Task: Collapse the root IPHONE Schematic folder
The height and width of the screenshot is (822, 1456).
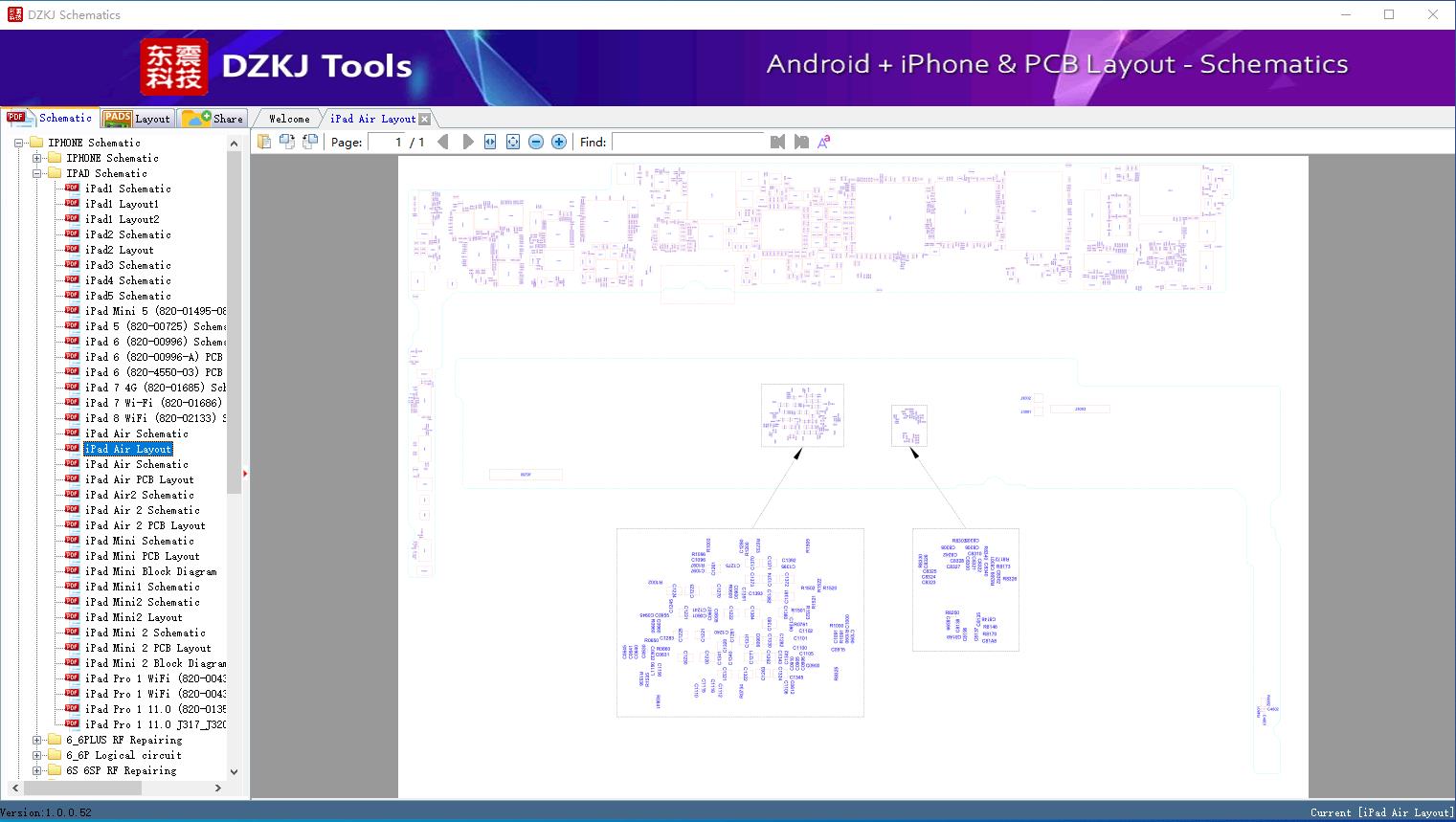Action: click(x=19, y=144)
